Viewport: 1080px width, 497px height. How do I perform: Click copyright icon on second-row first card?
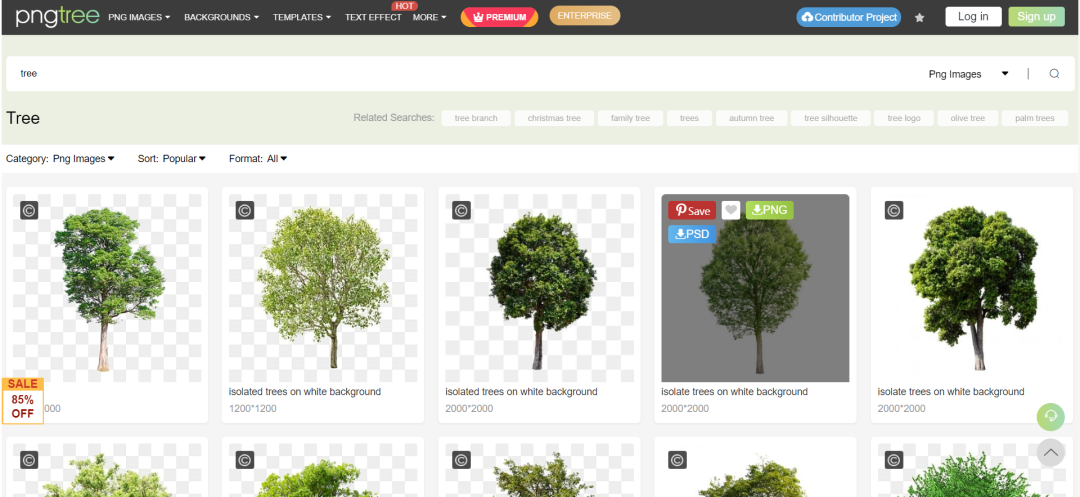pos(29,460)
